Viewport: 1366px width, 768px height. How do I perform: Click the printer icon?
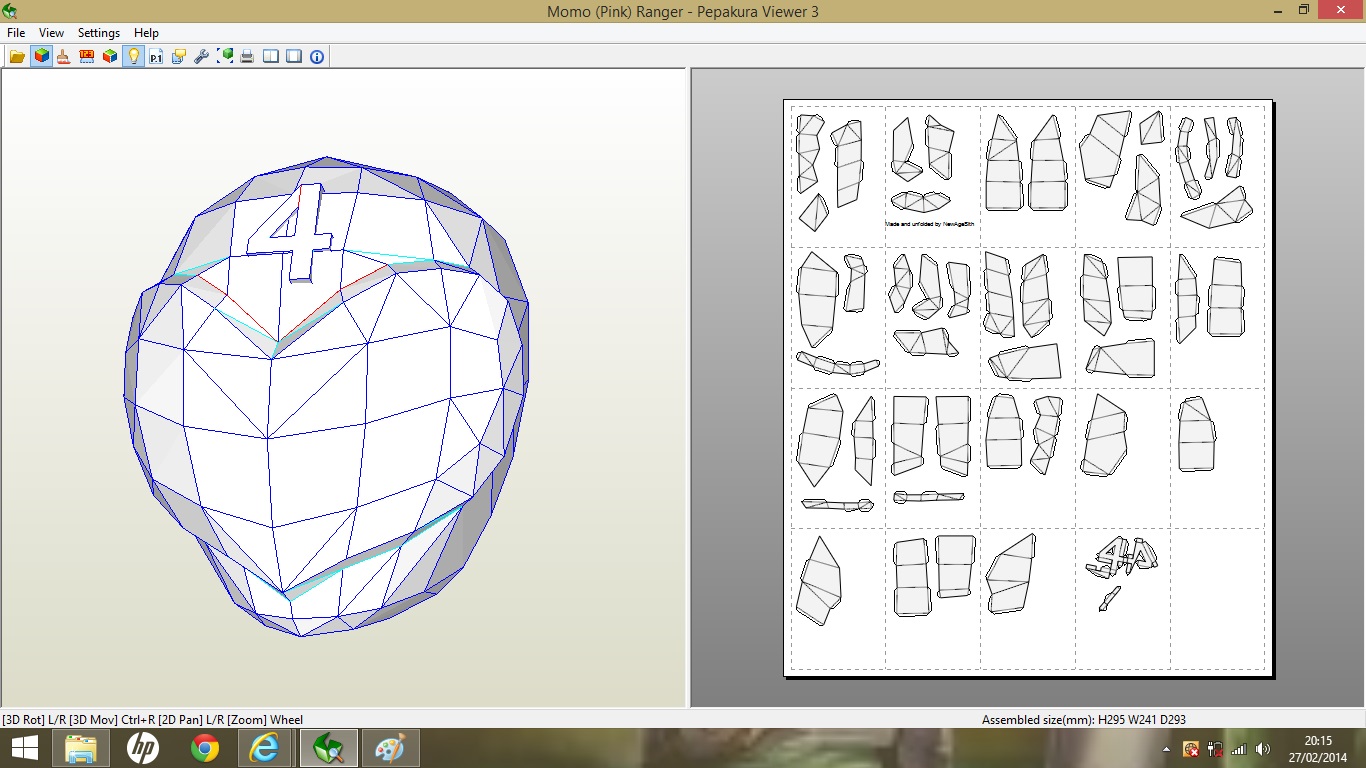point(248,57)
